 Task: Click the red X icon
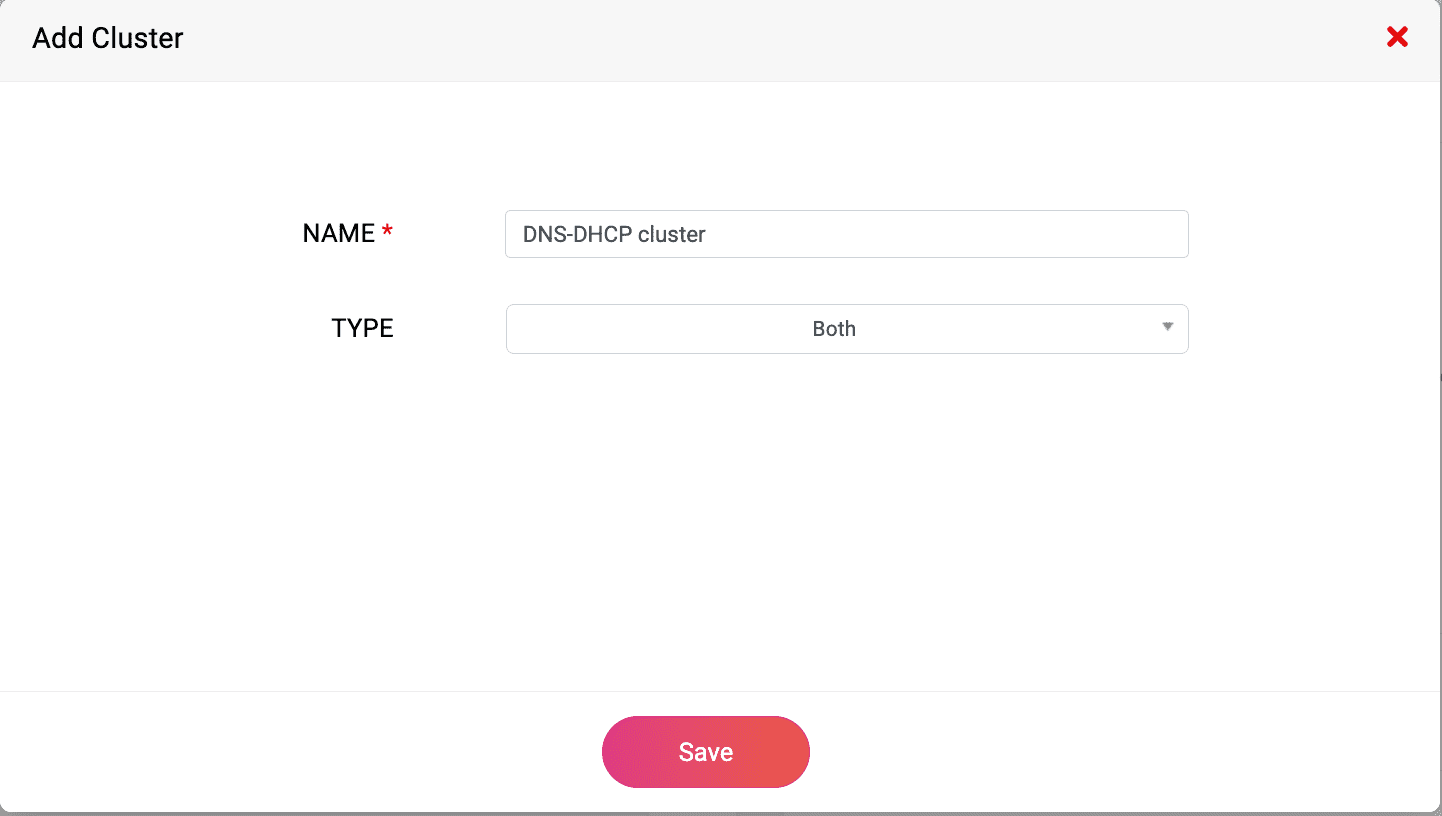point(1397,38)
